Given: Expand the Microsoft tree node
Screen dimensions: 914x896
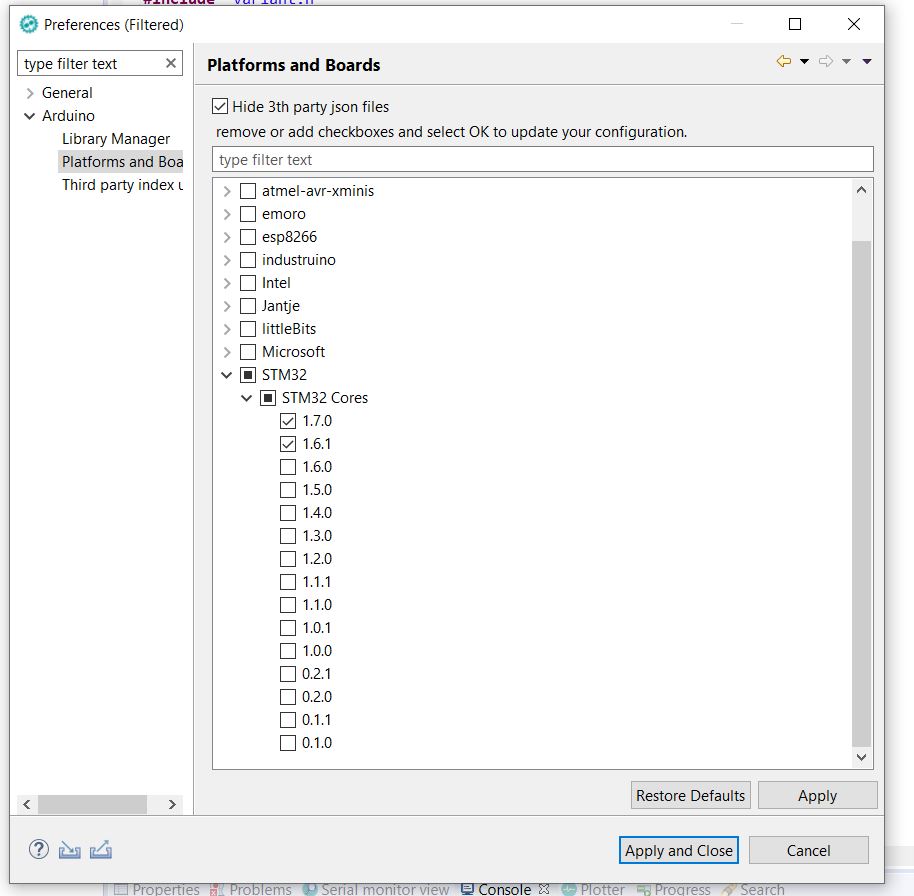Looking at the screenshot, I should click(x=227, y=353).
